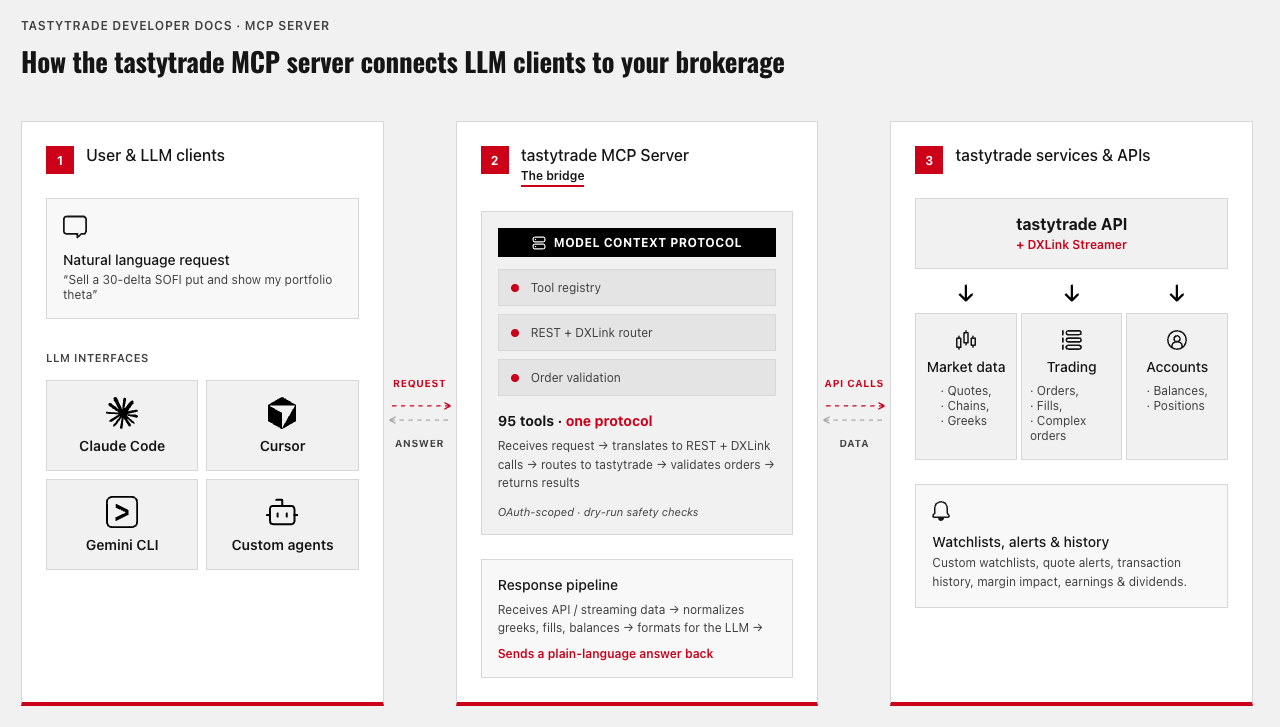
Task: Select the "tastytrade MCP Server" panel title
Action: [604, 156]
